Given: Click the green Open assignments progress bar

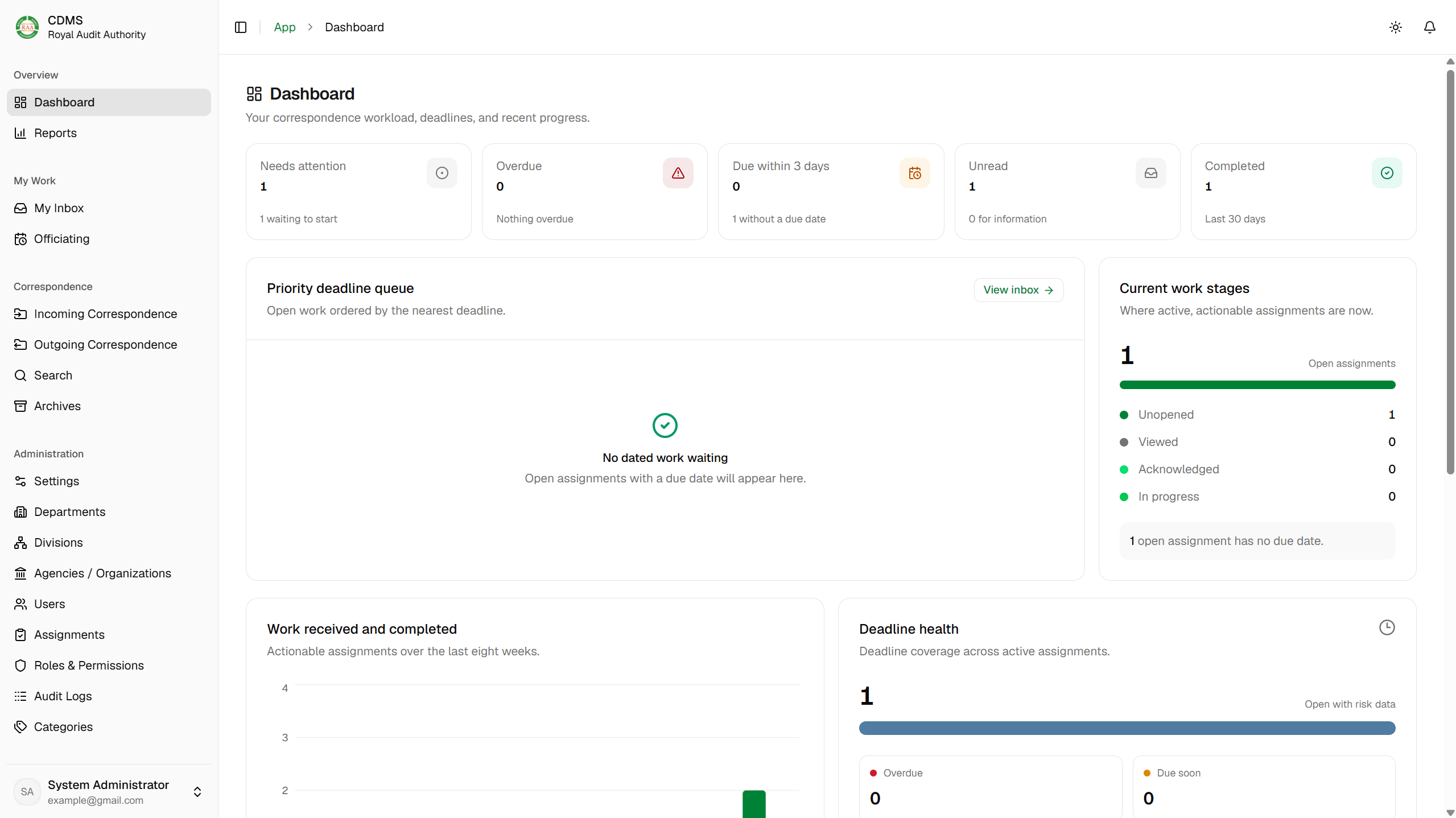Looking at the screenshot, I should (1257, 385).
